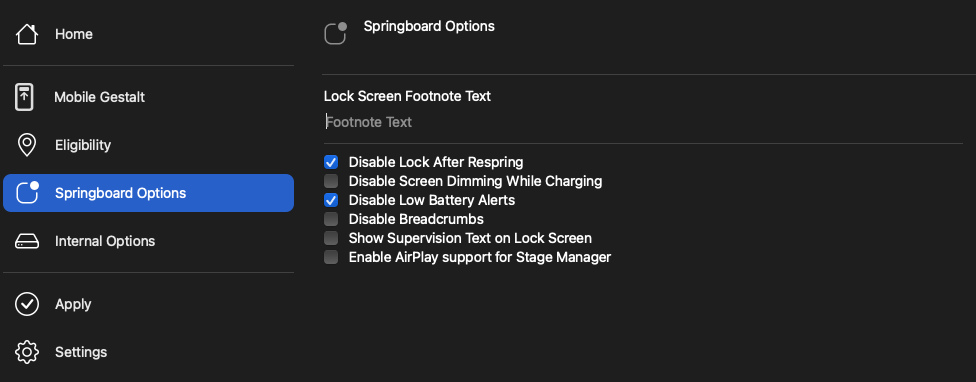Screen dimensions: 976x382
Task: Check the Disable Breadcrumbs option
Action: 331,219
